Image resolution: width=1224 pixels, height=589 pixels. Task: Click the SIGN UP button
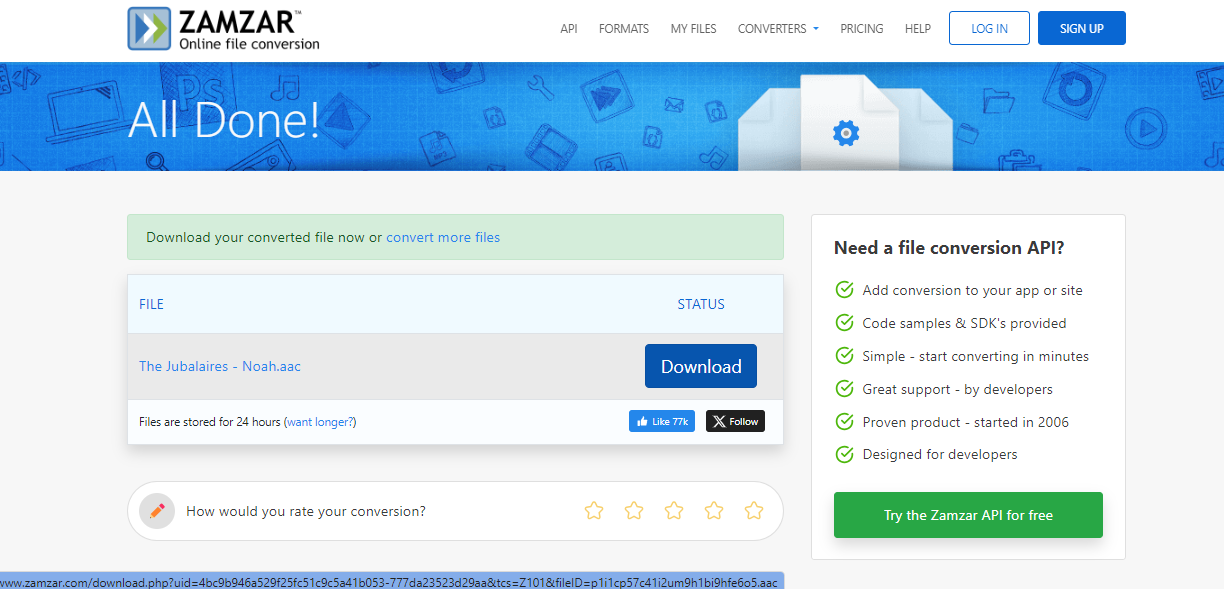click(x=1082, y=28)
